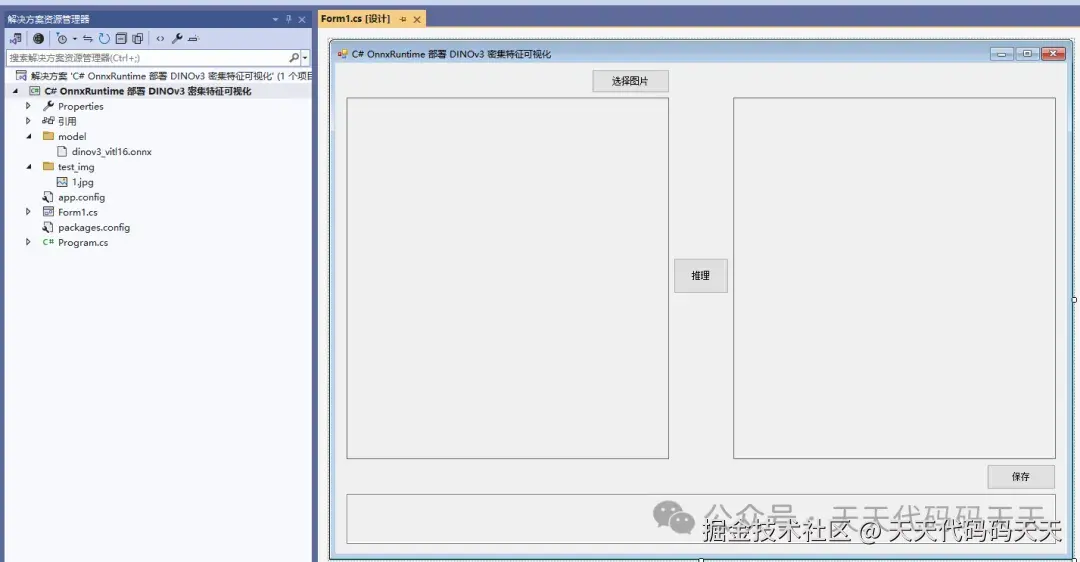The image size is (1080, 562).
Task: Open the Solution Explorer window position menu arrow
Action: coord(275,19)
